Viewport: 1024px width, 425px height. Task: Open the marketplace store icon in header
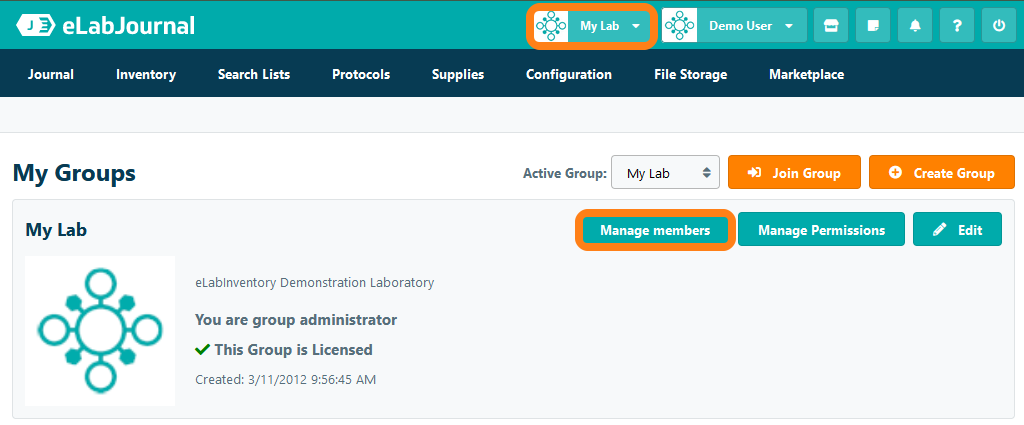pos(829,26)
